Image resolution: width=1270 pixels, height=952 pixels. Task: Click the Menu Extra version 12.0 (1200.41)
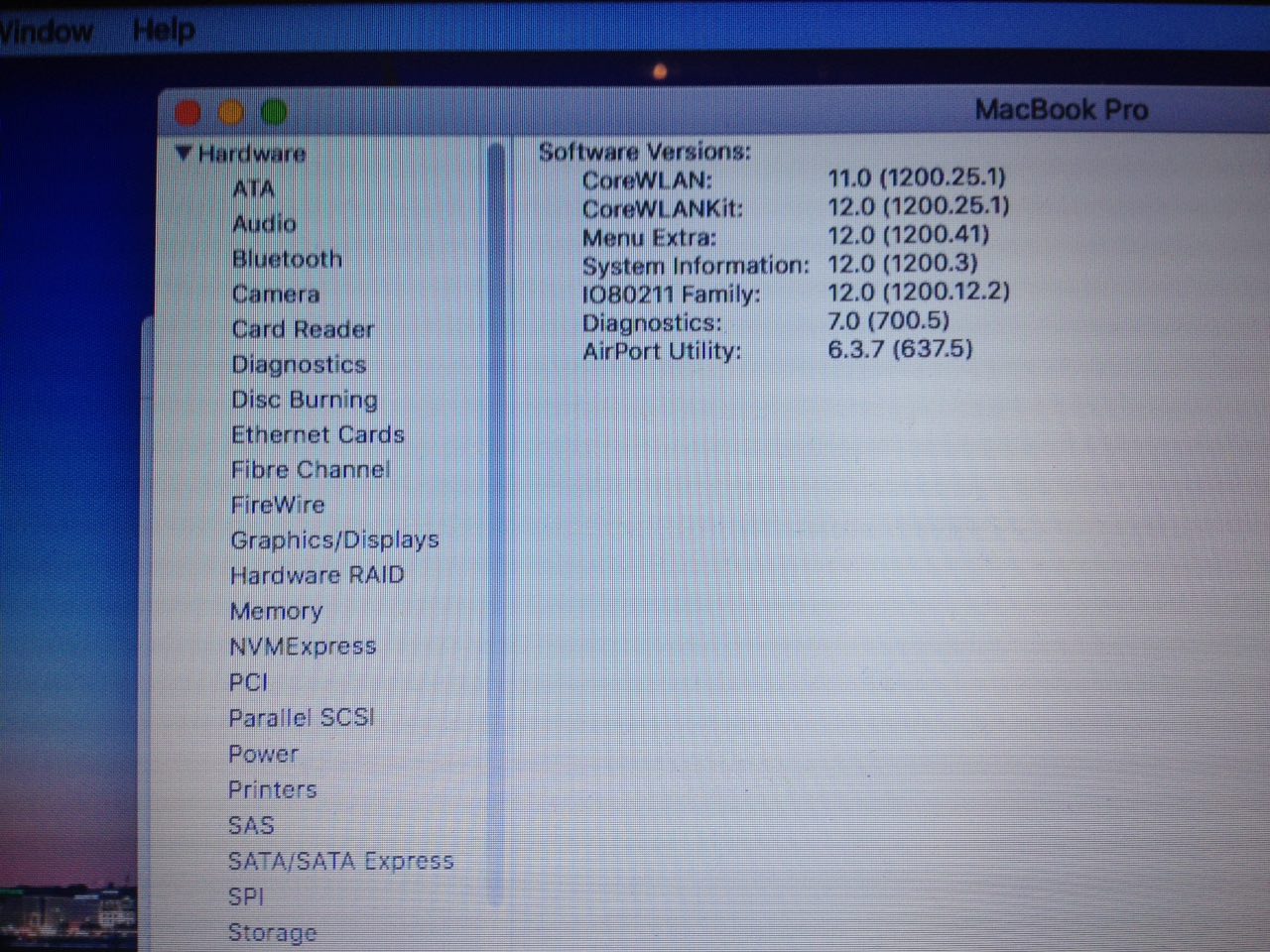909,235
